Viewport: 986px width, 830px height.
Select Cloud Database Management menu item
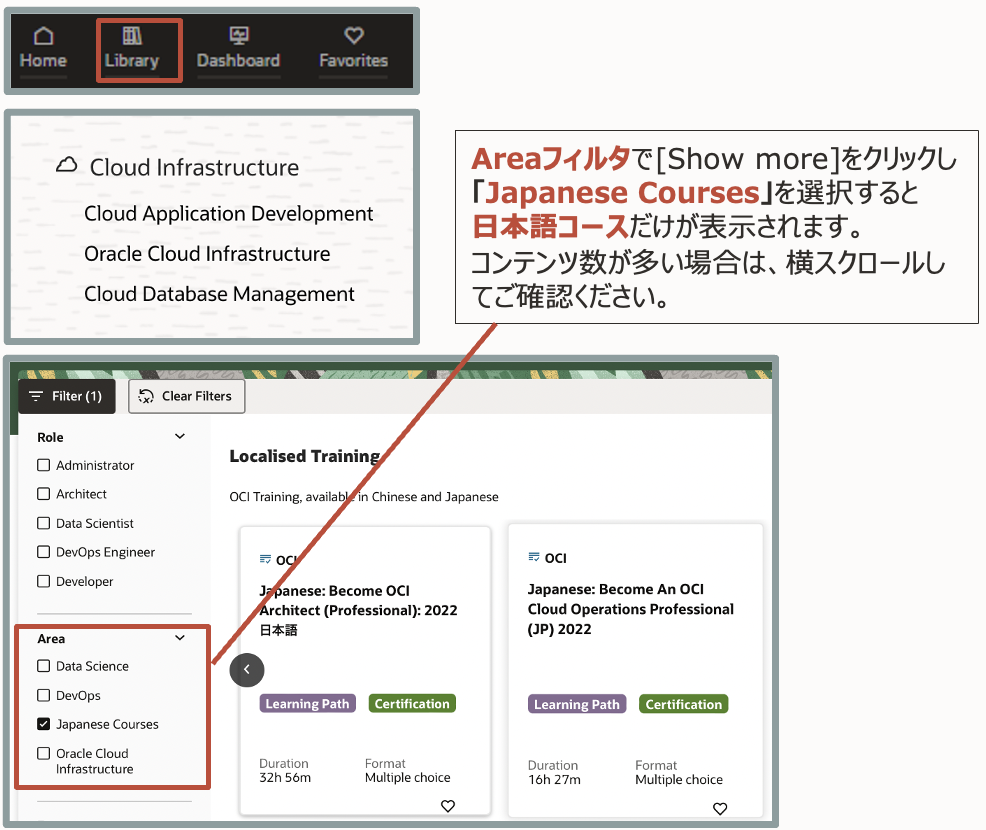point(219,294)
